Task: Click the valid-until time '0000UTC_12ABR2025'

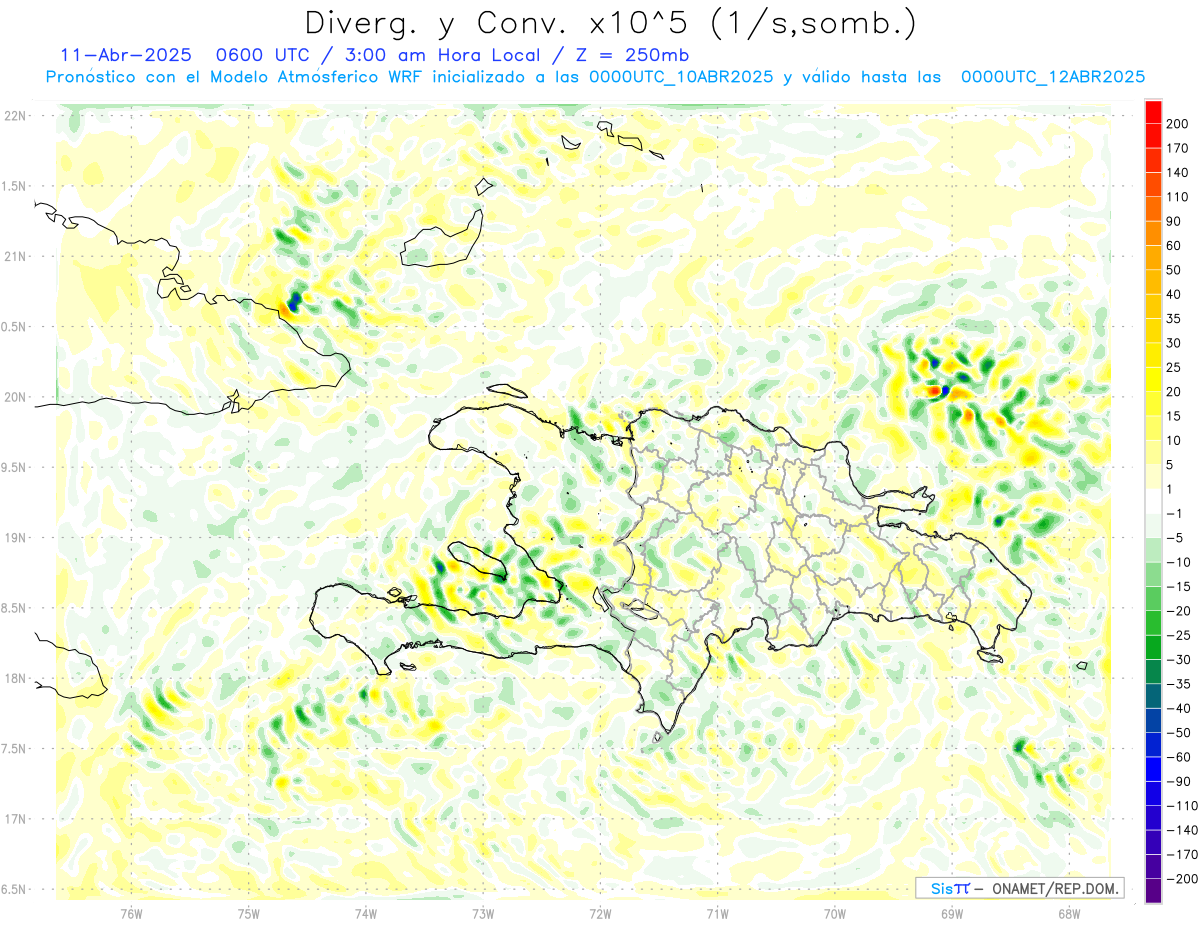Action: (x=1052, y=77)
